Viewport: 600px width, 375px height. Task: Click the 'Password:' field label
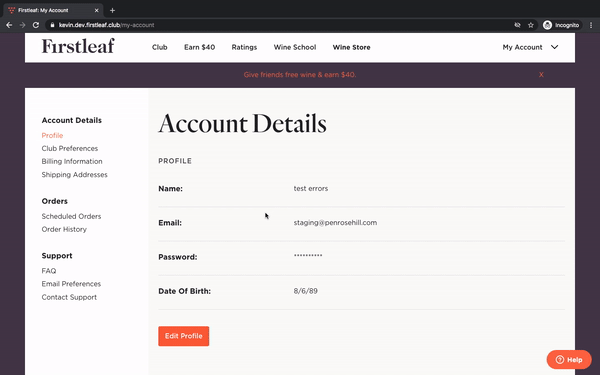click(178, 257)
